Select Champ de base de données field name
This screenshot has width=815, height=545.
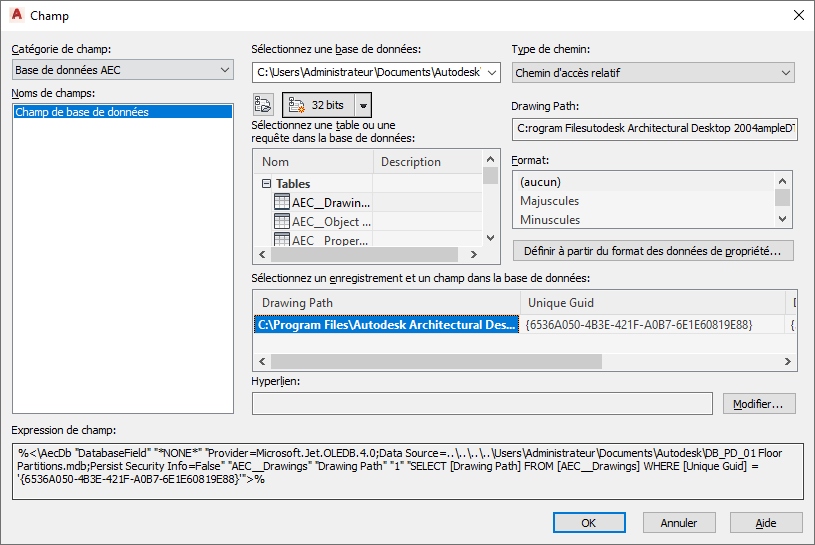(x=123, y=112)
